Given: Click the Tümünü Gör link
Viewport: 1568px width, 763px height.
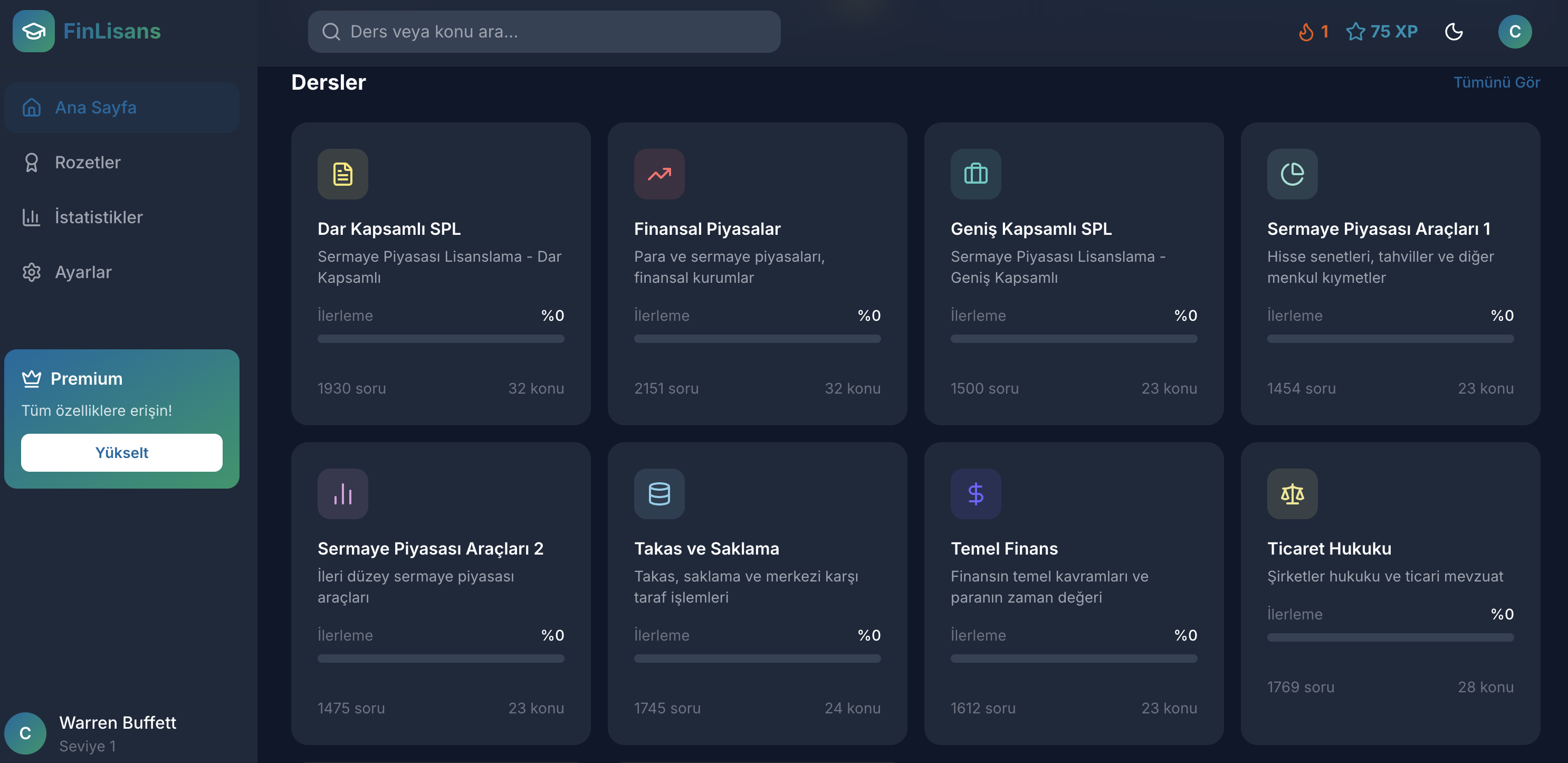Looking at the screenshot, I should 1496,82.
